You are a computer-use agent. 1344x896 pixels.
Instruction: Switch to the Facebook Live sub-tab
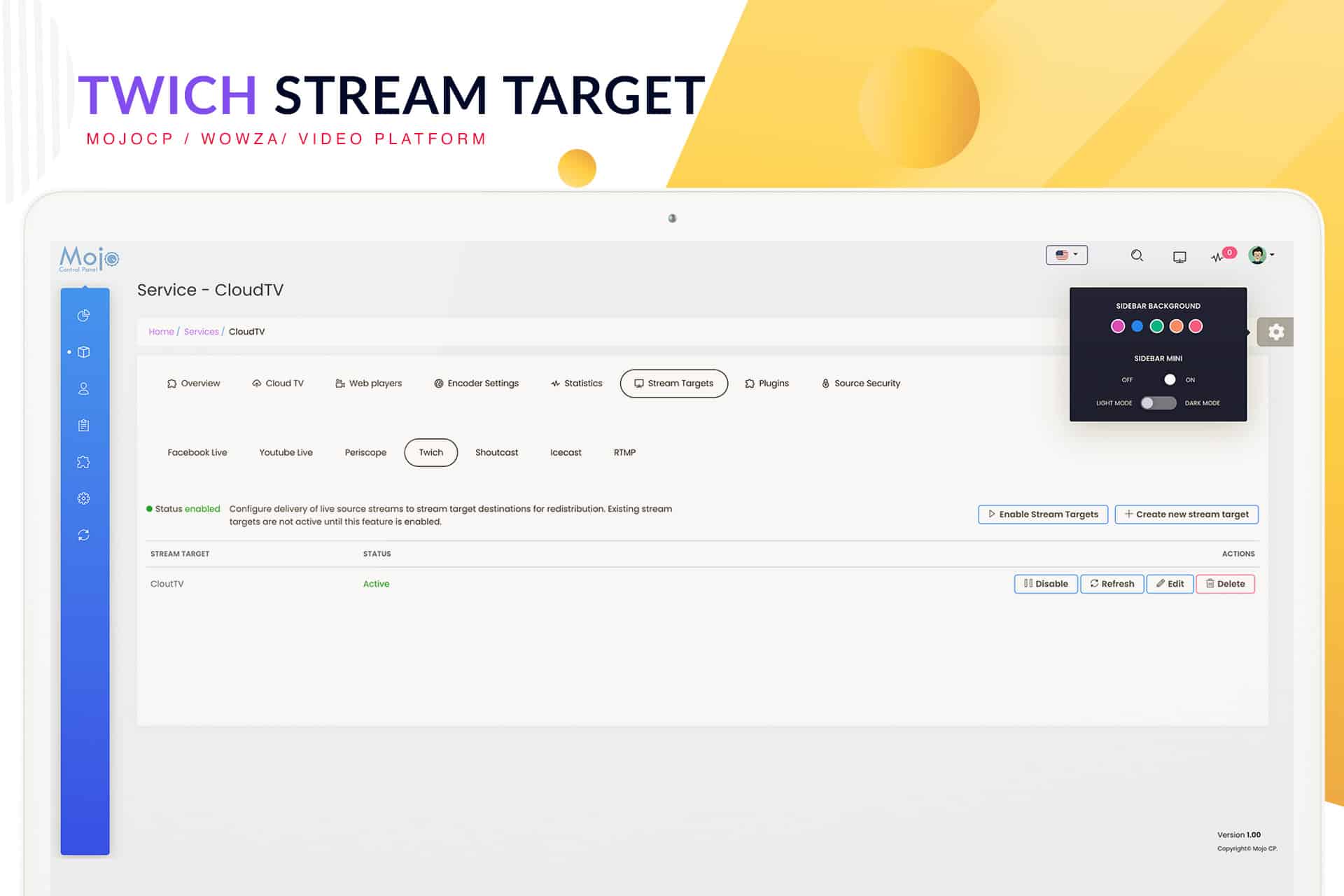pyautogui.click(x=197, y=452)
